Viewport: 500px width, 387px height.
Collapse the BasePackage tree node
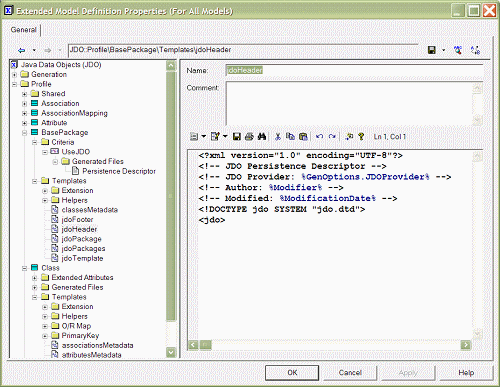[x=25, y=133]
